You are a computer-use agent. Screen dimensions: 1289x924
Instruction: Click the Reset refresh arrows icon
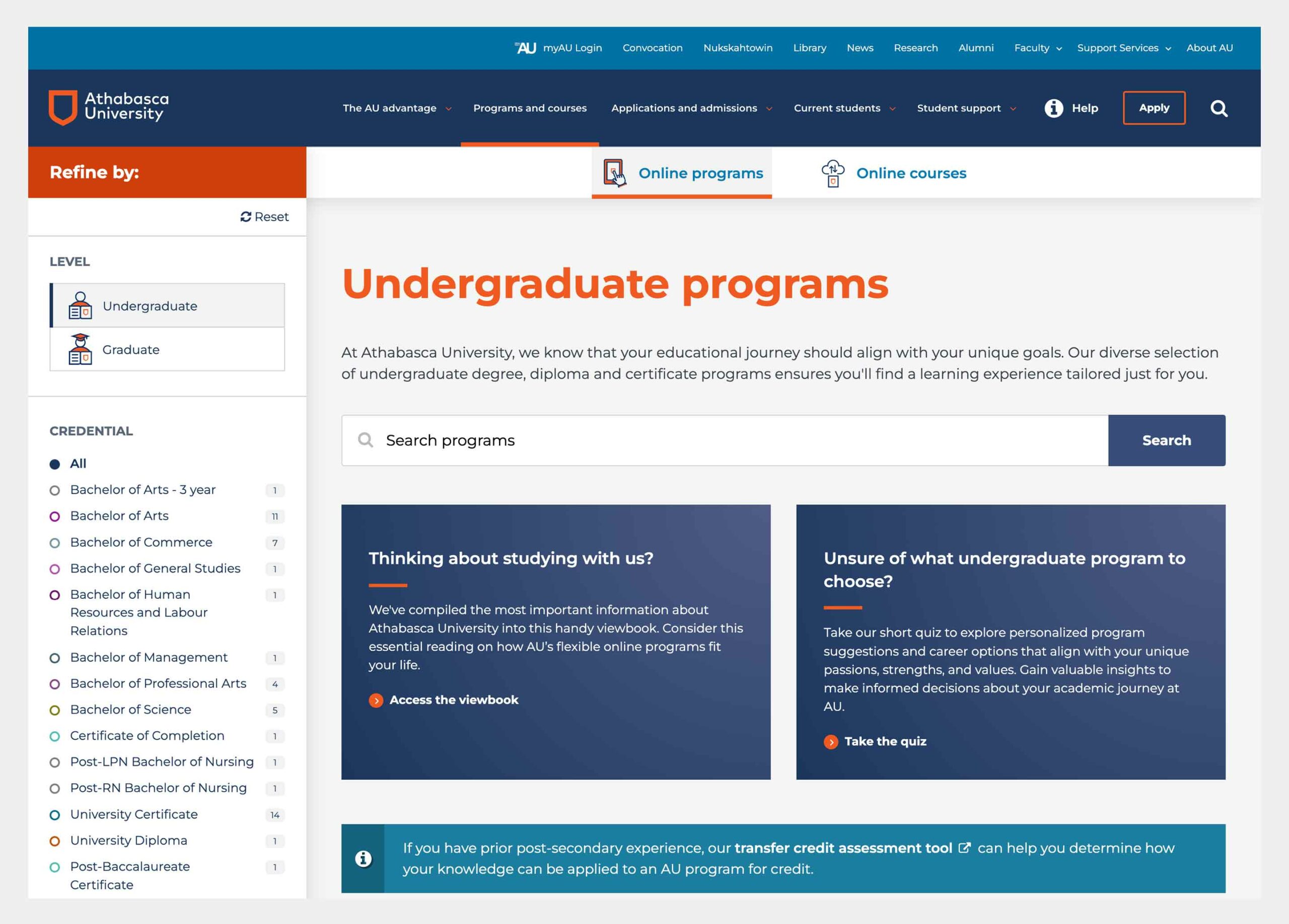coord(246,217)
